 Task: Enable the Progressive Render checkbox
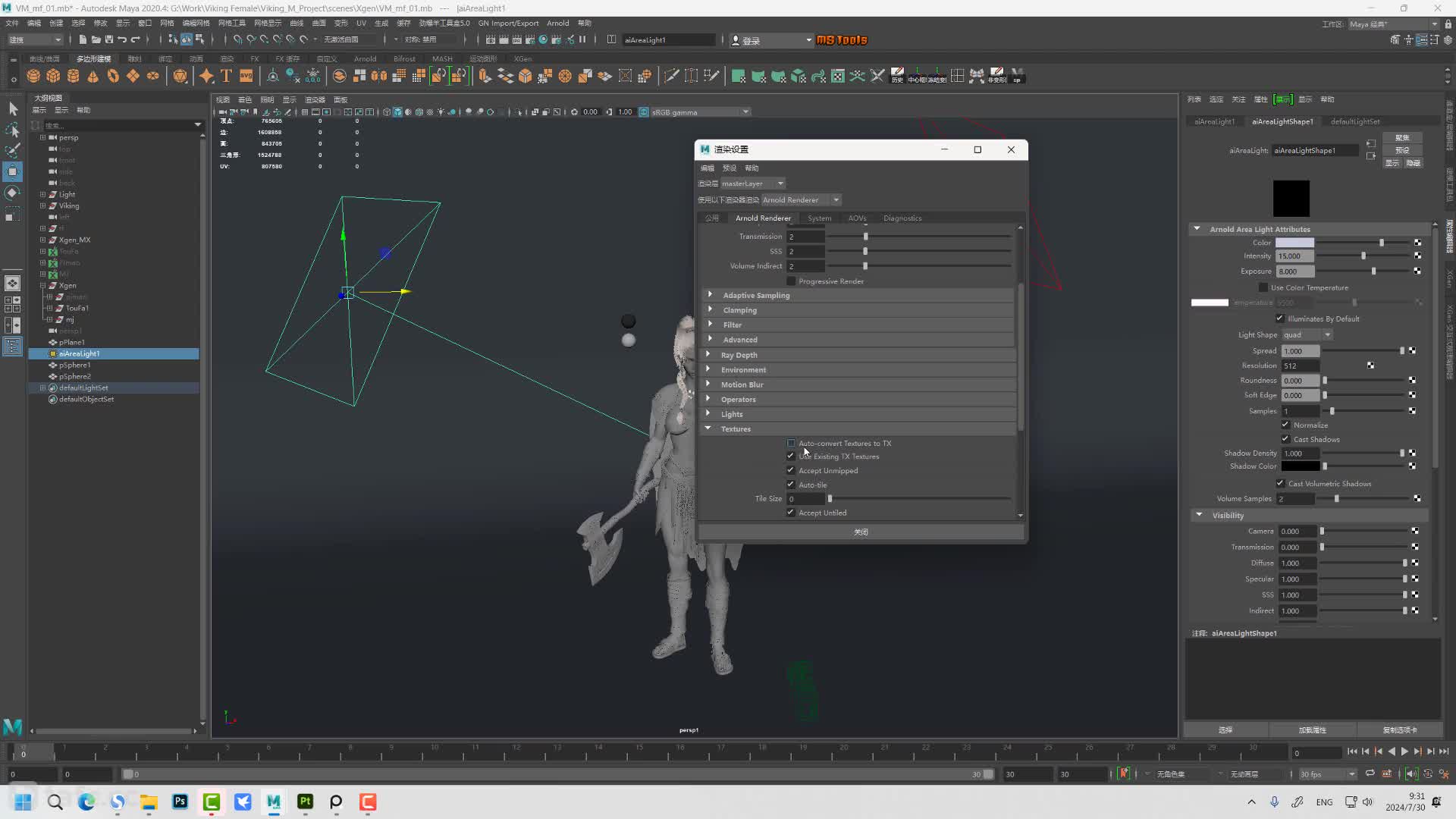791,281
